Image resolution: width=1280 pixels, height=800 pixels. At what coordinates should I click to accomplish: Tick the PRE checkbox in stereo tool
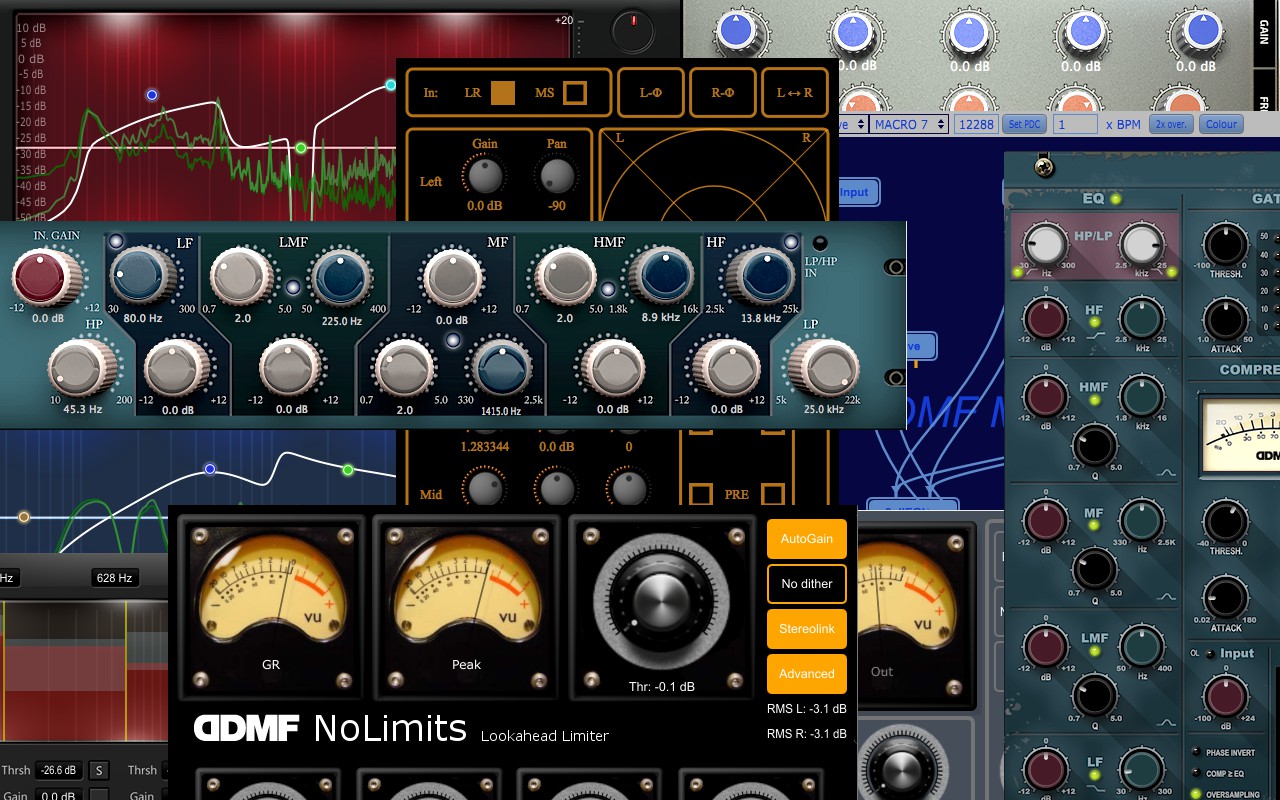(772, 494)
